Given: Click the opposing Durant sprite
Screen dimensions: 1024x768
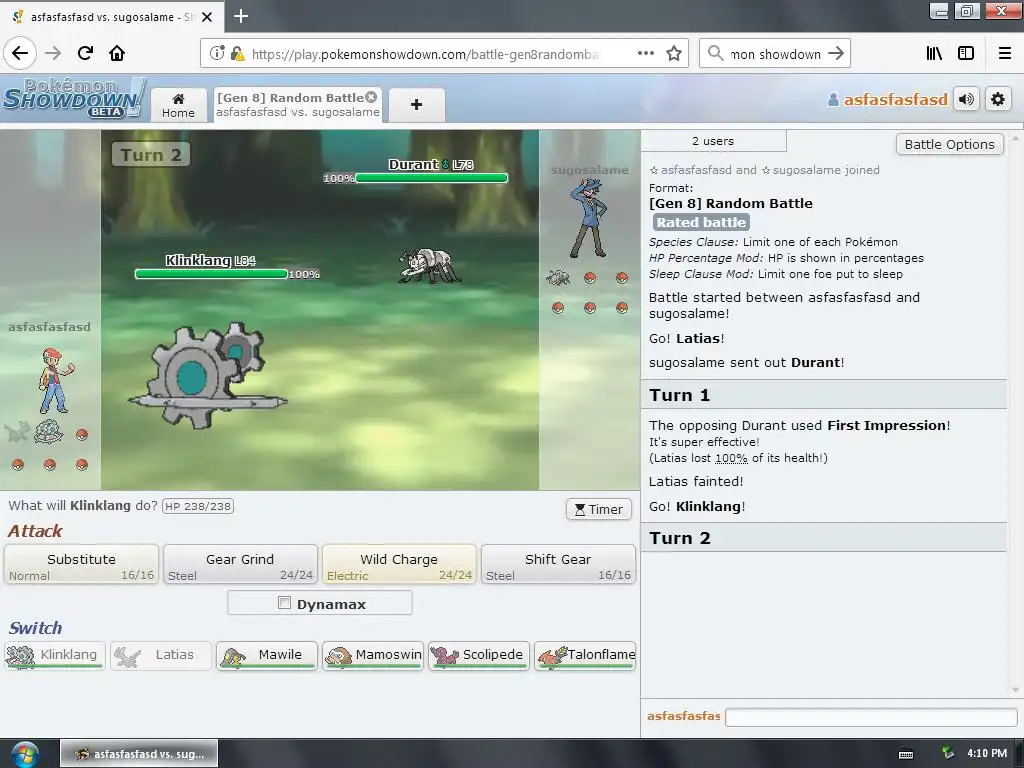Looking at the screenshot, I should pyautogui.click(x=429, y=265).
